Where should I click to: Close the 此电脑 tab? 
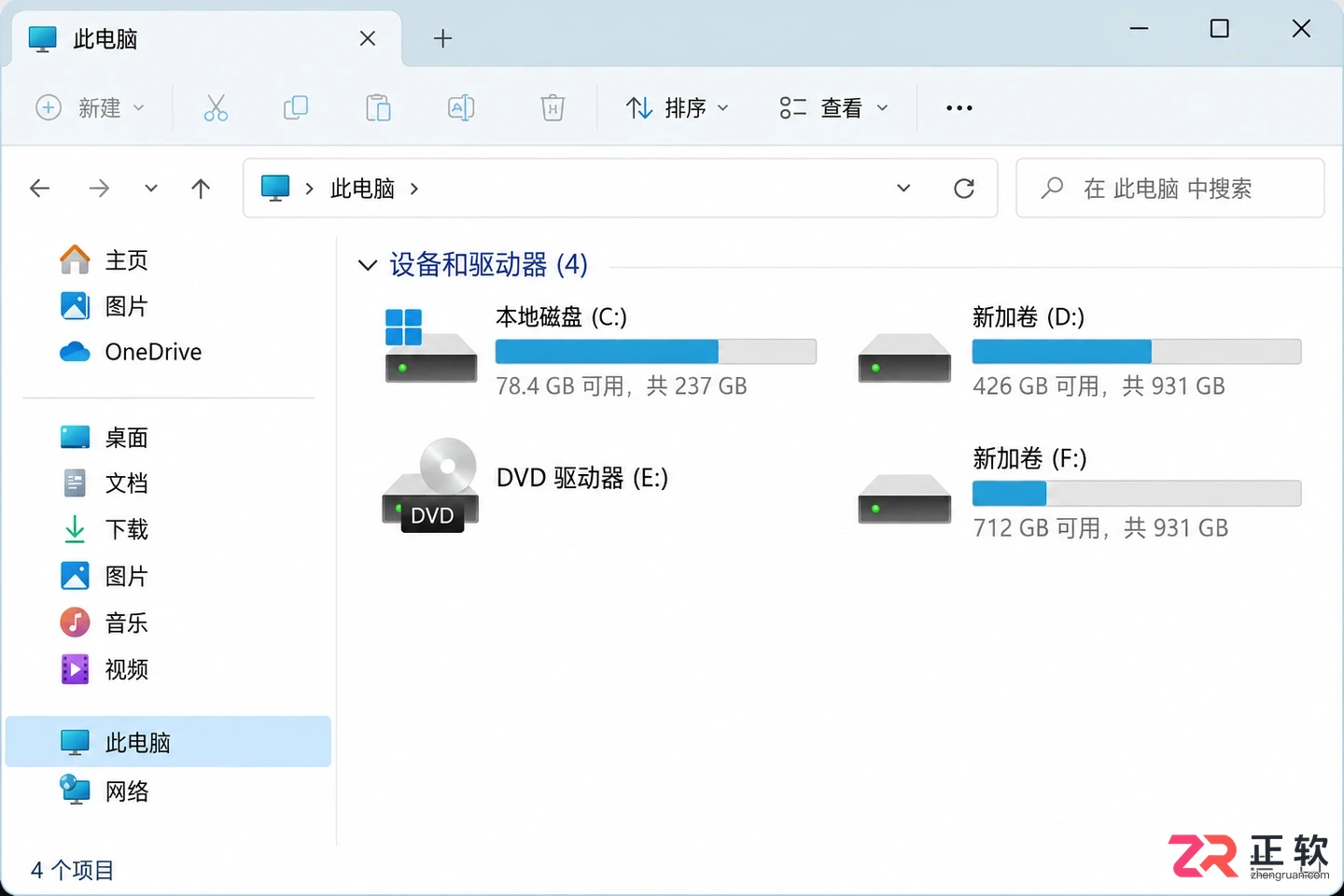[368, 38]
